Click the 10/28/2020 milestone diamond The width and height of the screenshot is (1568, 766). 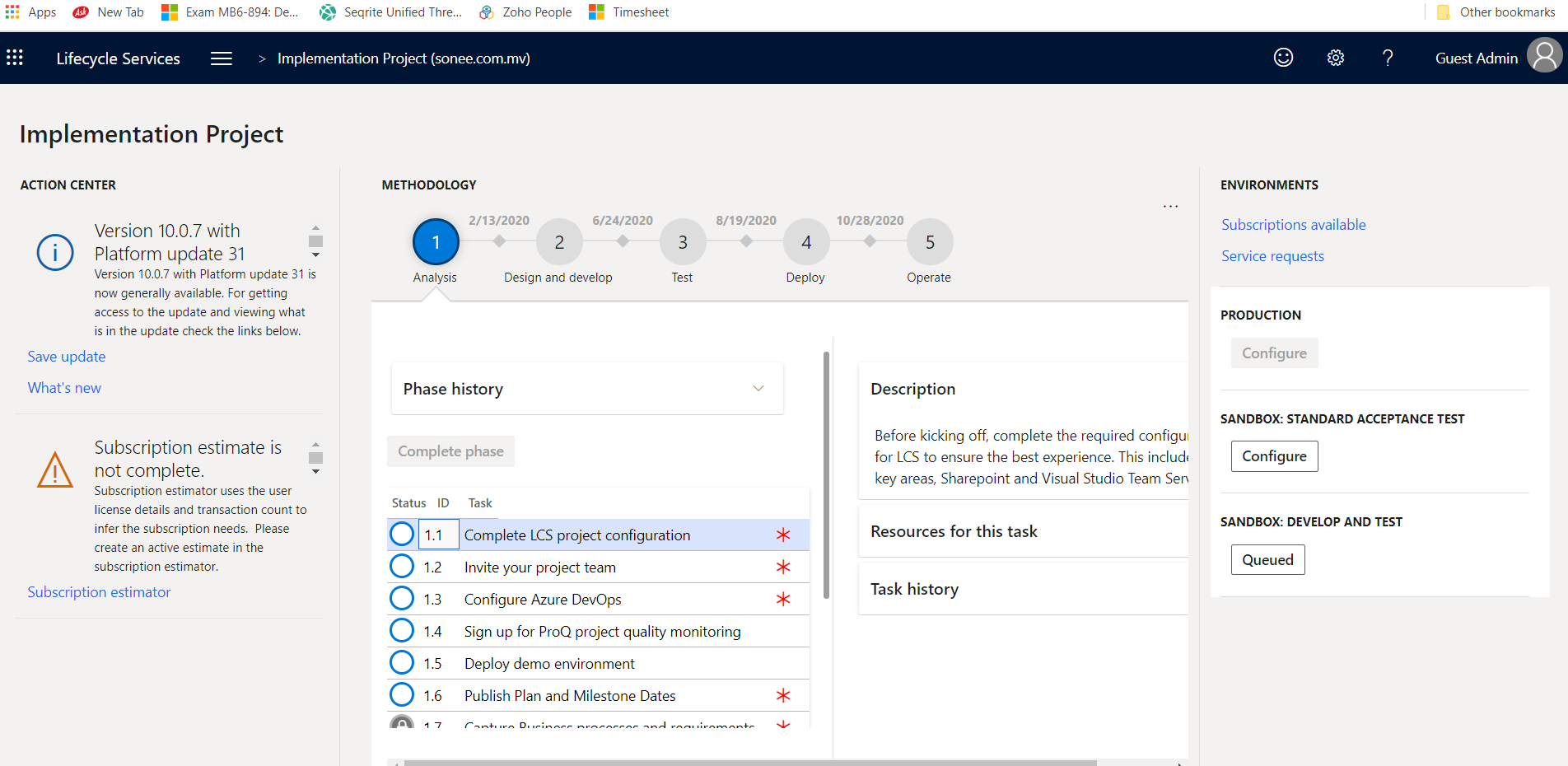tap(870, 241)
